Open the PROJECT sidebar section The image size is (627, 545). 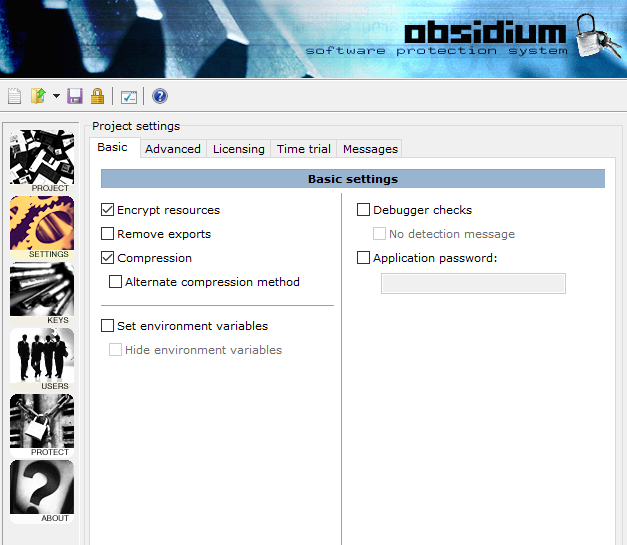[42, 162]
